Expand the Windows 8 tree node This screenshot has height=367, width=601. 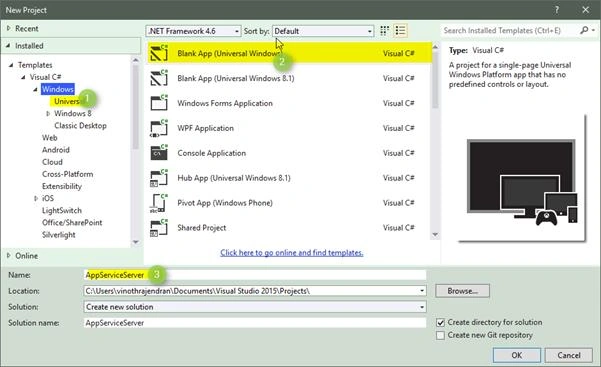(48, 114)
